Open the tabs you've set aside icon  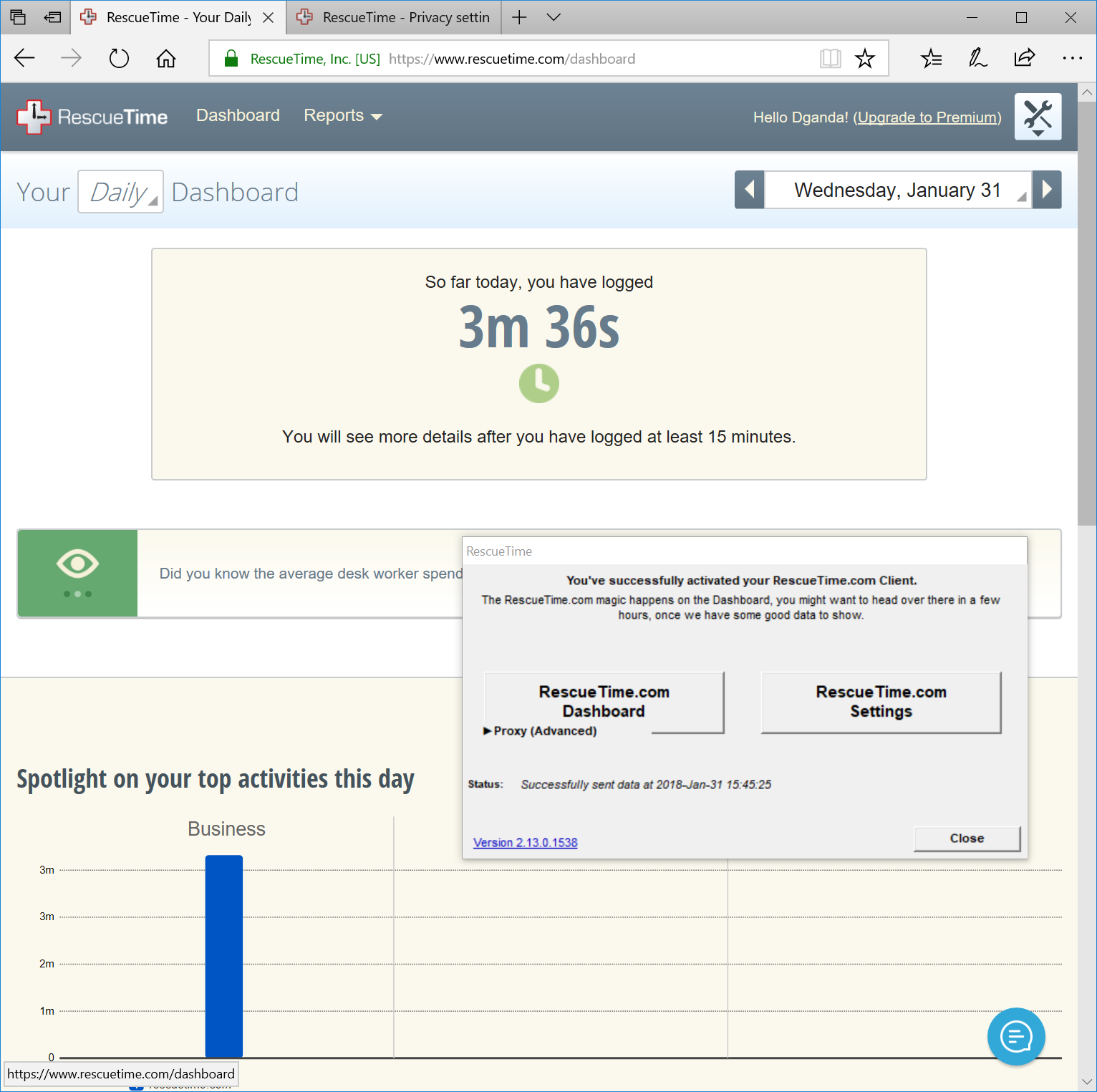18,17
